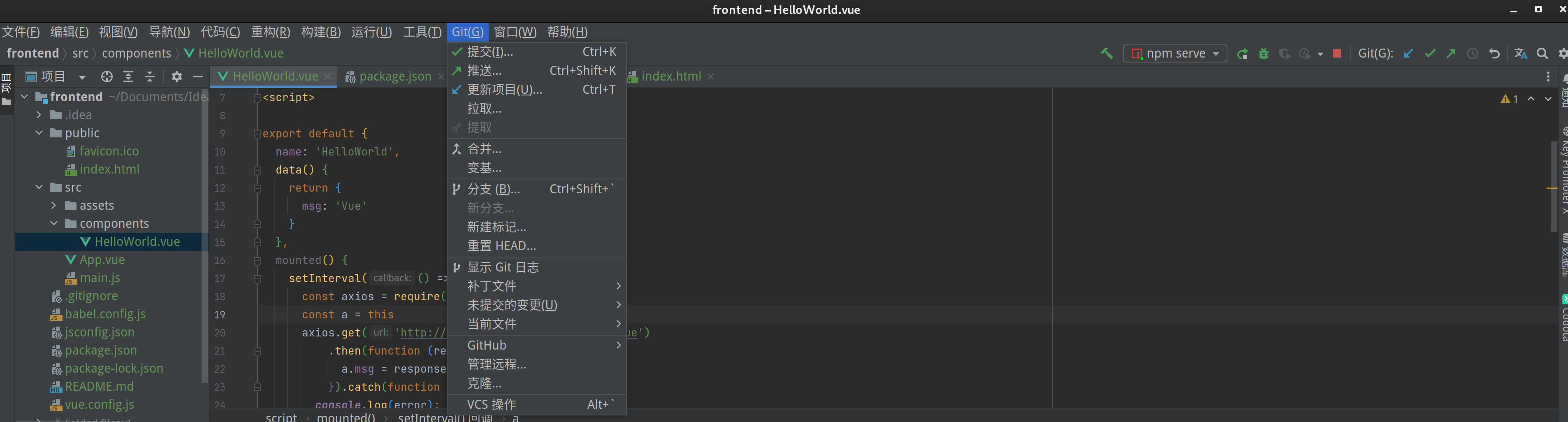Select 分支 in the Git menu
This screenshot has width=1568, height=422.
537,189
